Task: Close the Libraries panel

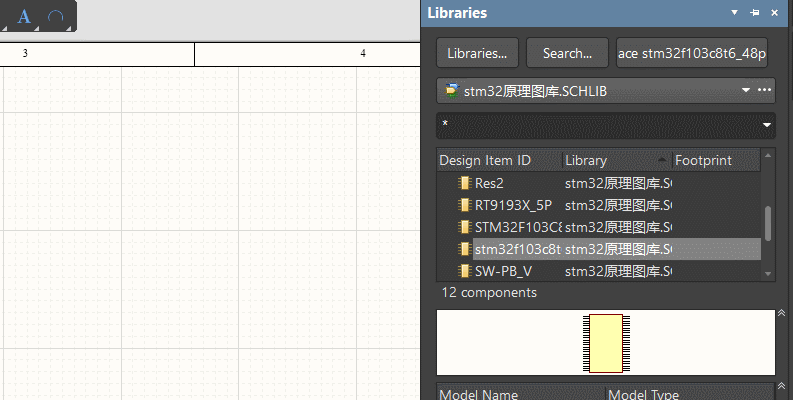Action: tap(774, 13)
